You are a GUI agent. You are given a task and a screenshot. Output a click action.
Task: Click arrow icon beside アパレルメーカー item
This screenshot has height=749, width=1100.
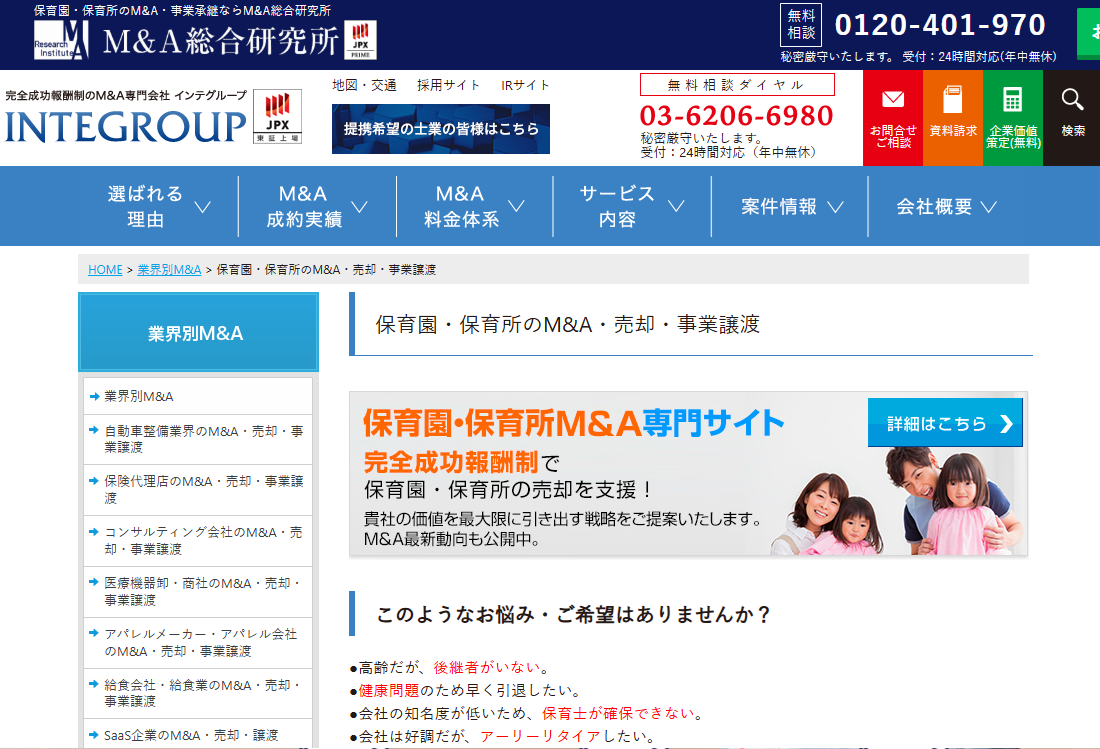pos(94,633)
